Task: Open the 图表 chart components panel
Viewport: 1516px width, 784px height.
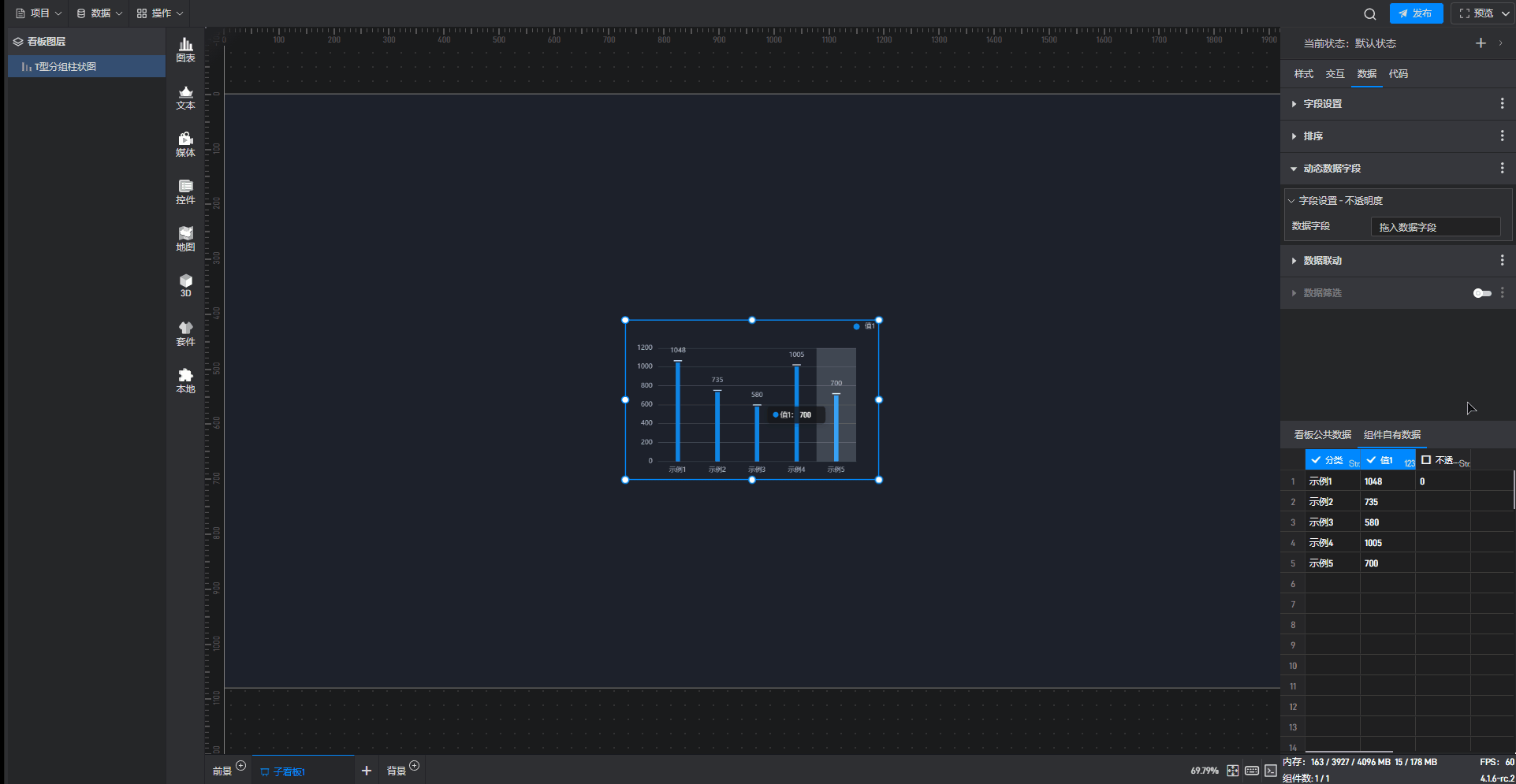Action: coord(185,50)
